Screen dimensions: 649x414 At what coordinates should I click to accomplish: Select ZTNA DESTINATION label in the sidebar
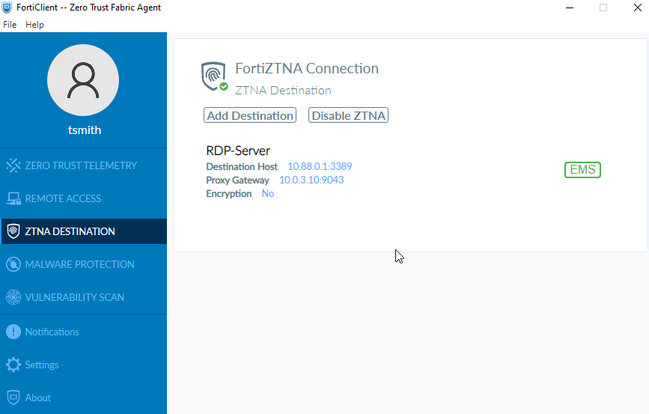pos(70,231)
